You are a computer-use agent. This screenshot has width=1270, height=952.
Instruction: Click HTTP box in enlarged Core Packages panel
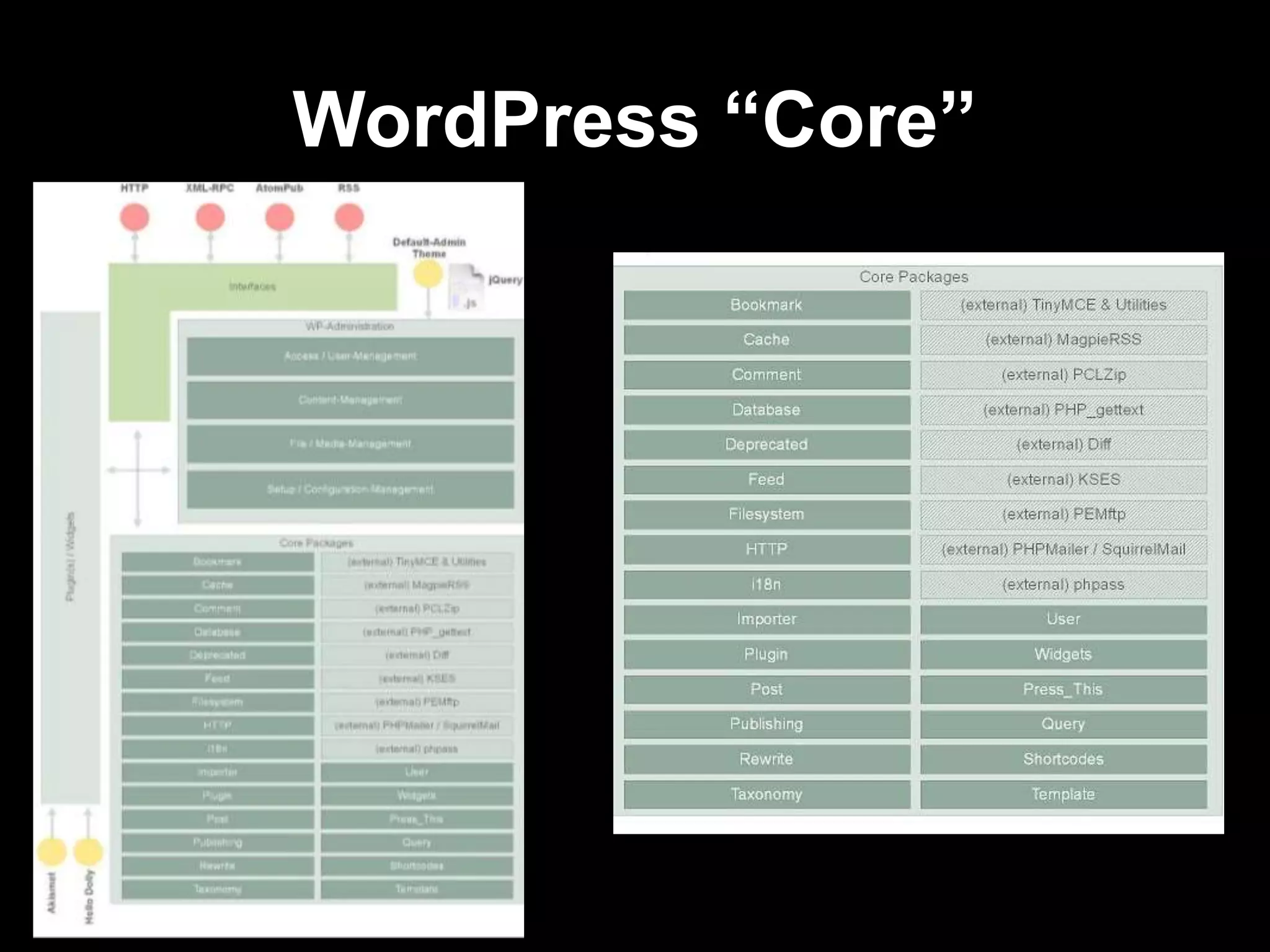767,549
